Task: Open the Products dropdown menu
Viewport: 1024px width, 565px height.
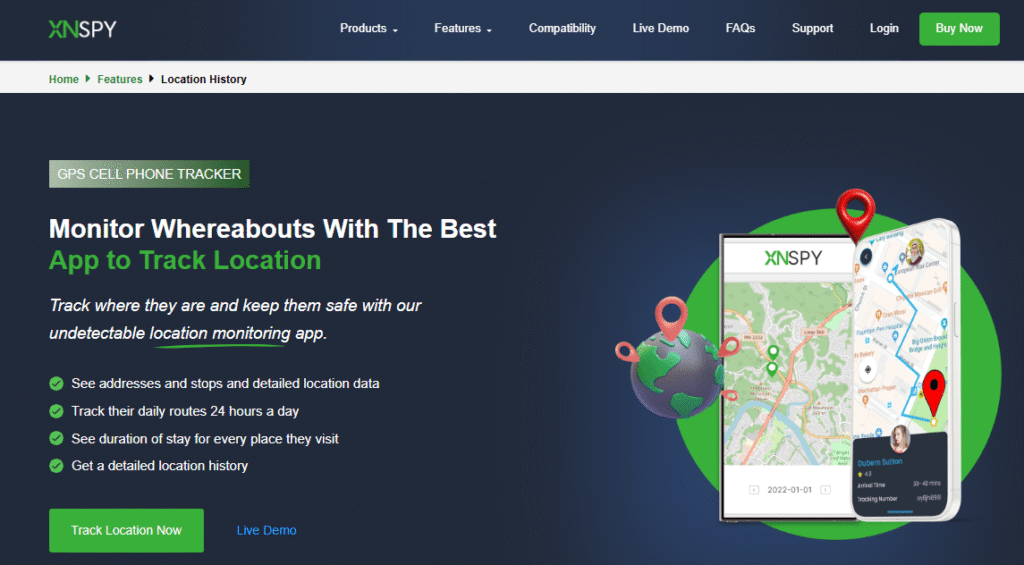Action: [368, 29]
